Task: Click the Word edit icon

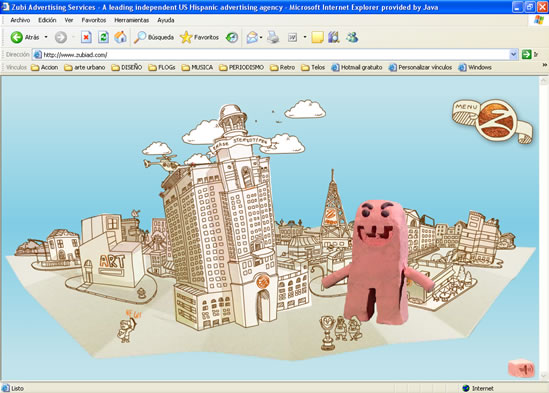Action: pos(292,37)
